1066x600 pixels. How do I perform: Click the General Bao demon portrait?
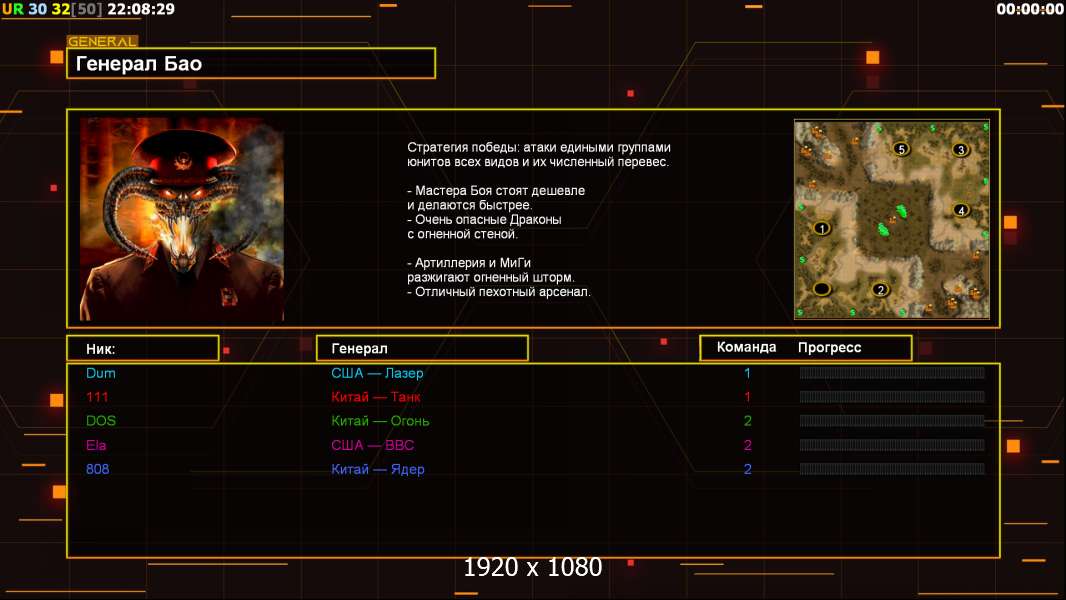pyautogui.click(x=182, y=219)
